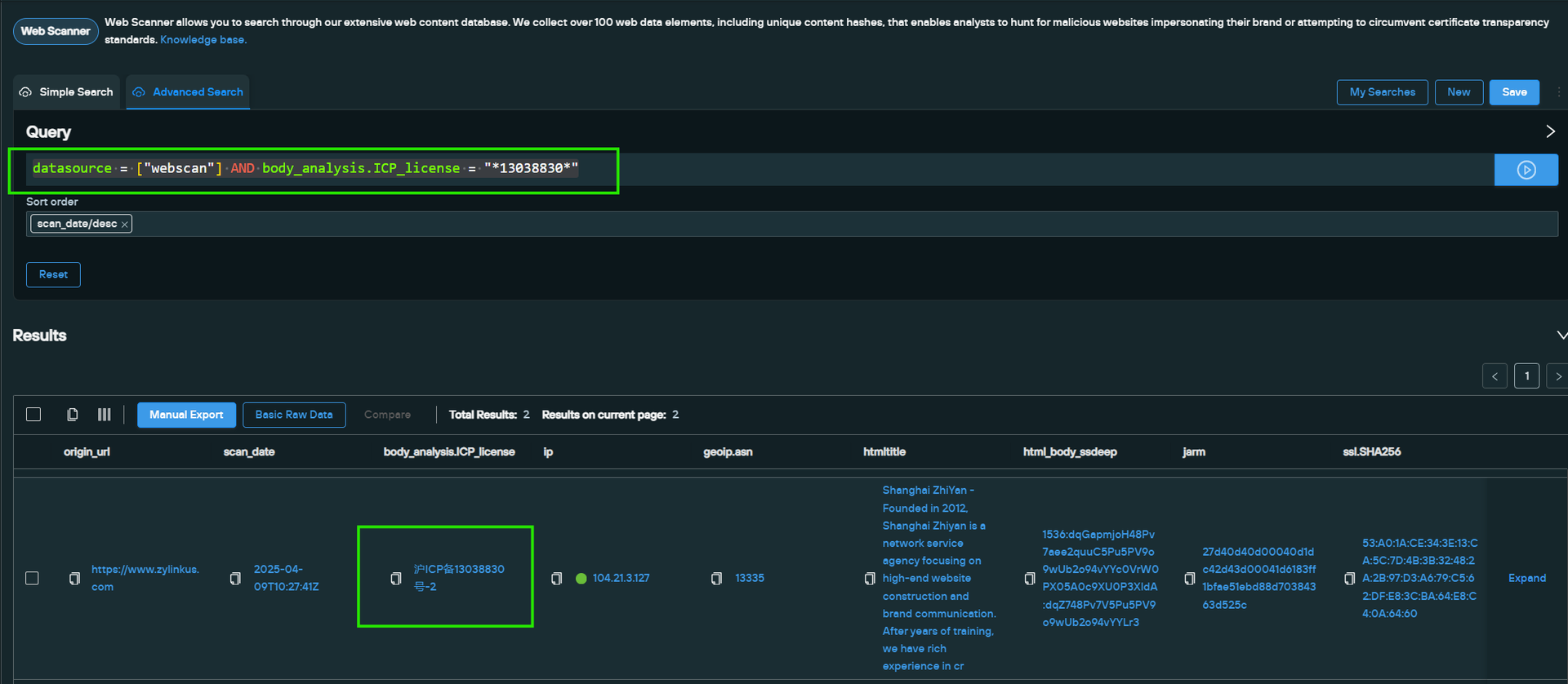Expand the zylinkus.com result row
This screenshot has width=1568, height=684.
(1526, 578)
